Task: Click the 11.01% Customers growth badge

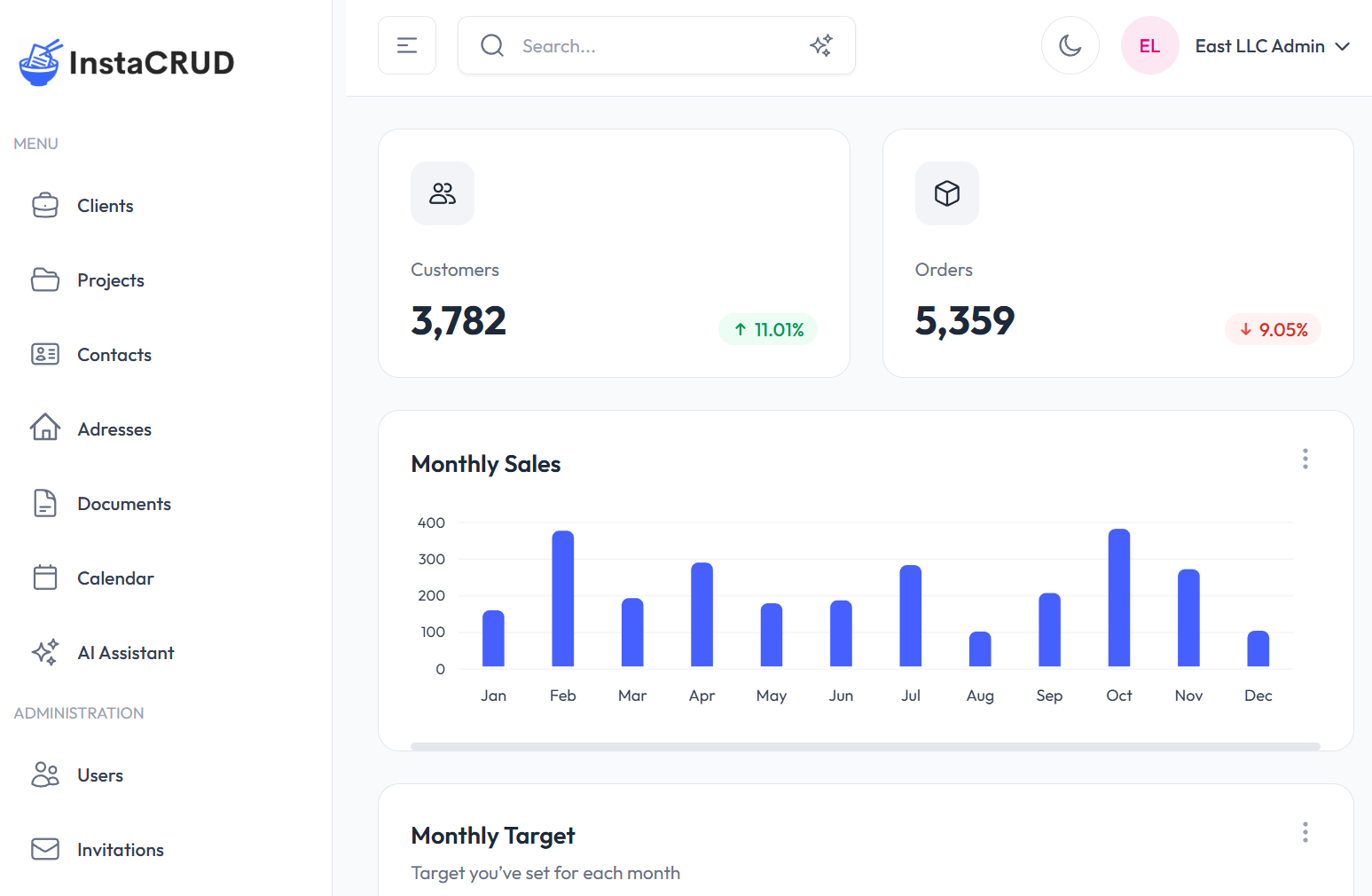Action: (768, 329)
